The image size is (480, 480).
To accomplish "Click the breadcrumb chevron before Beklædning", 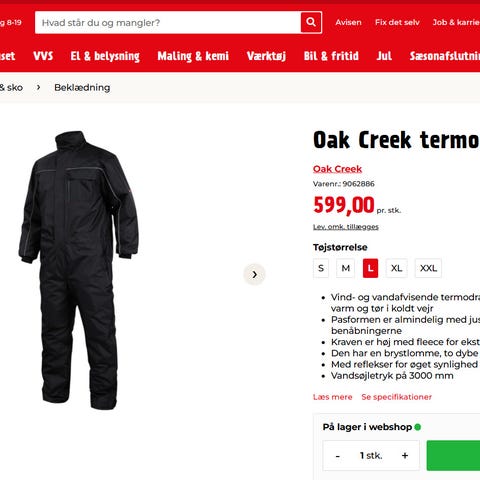I will (x=39, y=87).
